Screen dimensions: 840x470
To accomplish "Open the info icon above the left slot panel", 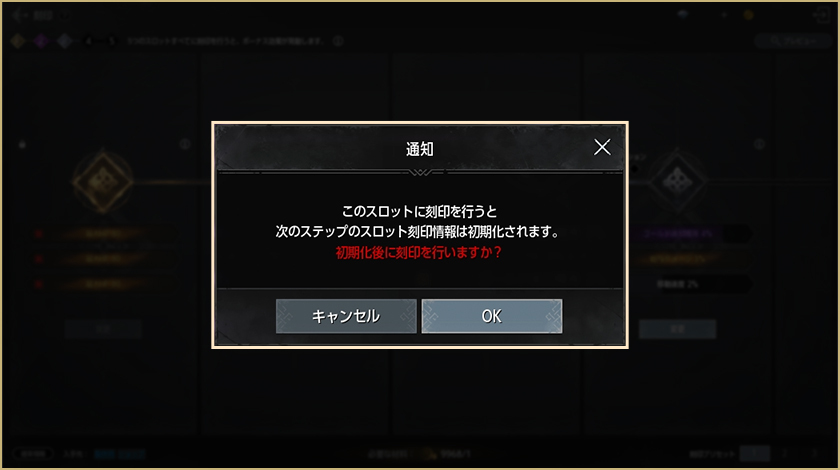I will [x=185, y=144].
